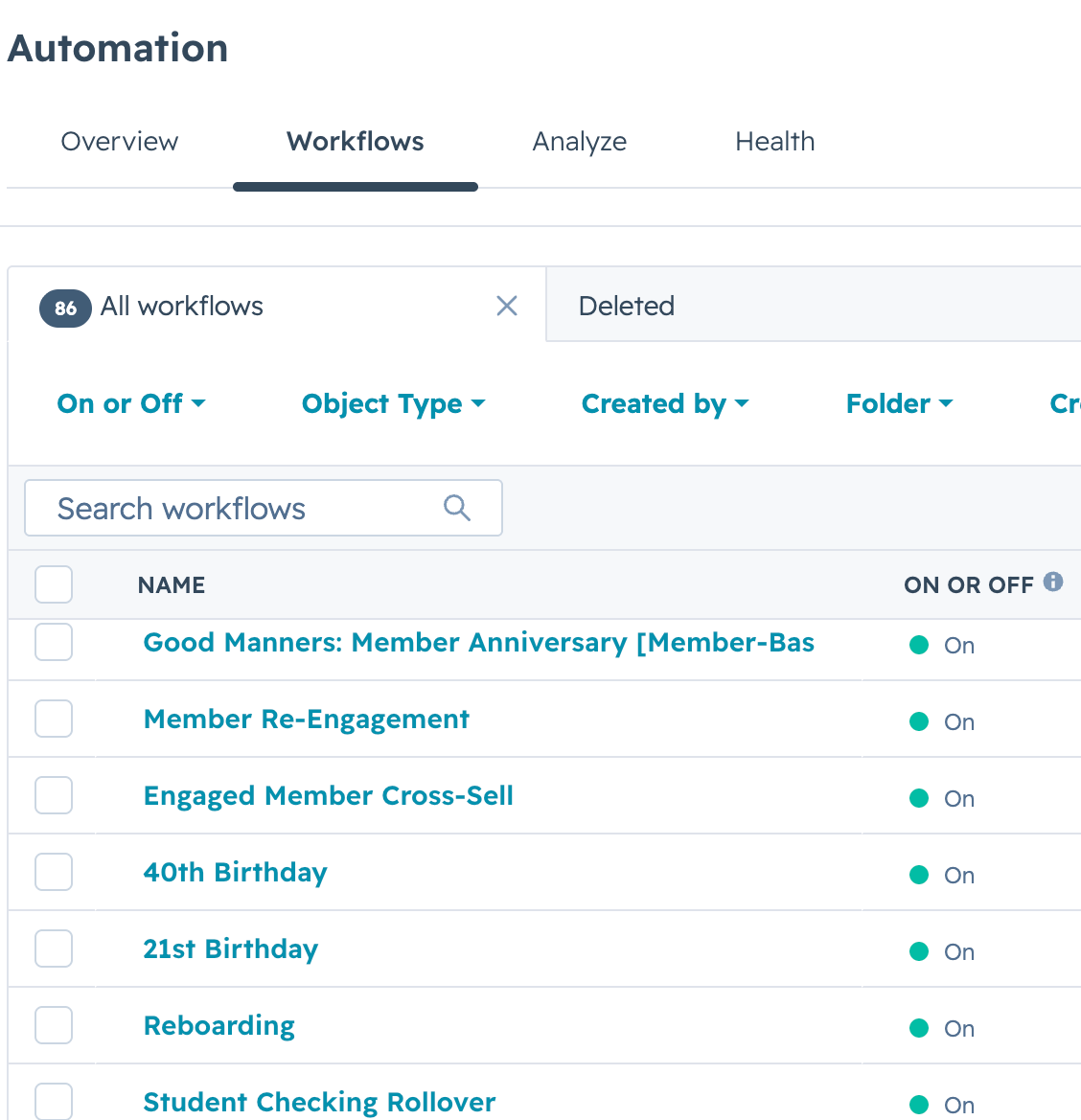Sort by the ON OR OFF column header
The height and width of the screenshot is (1120, 1081).
pyautogui.click(x=968, y=585)
